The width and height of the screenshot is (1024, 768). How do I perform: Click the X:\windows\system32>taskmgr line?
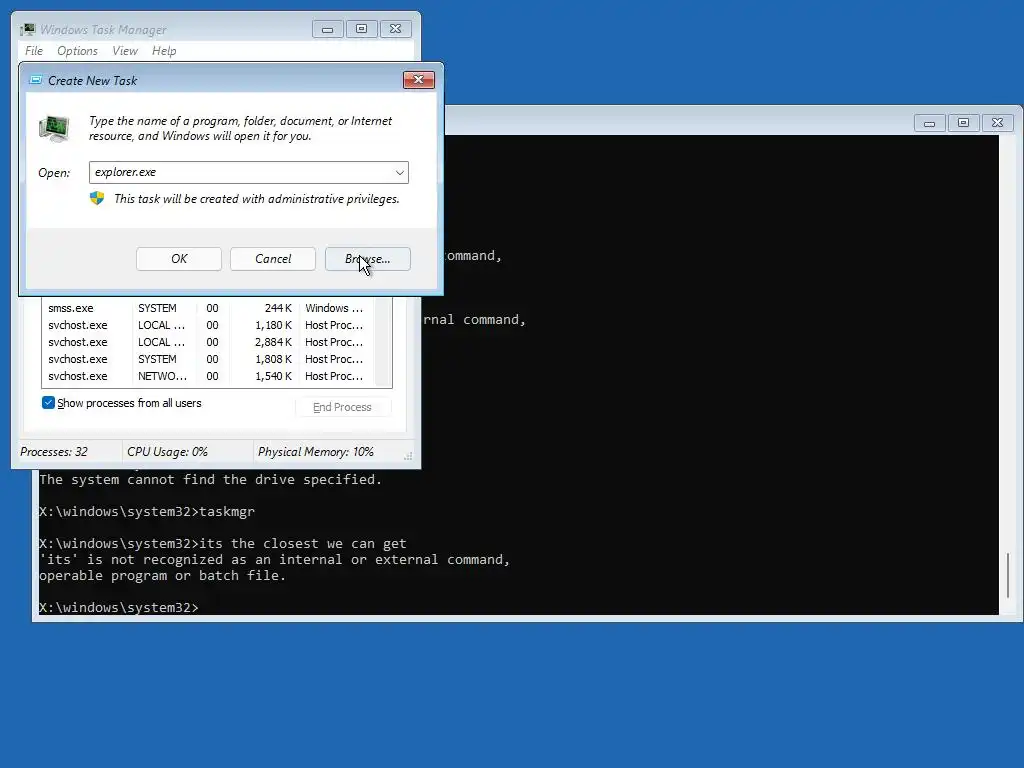pos(147,511)
